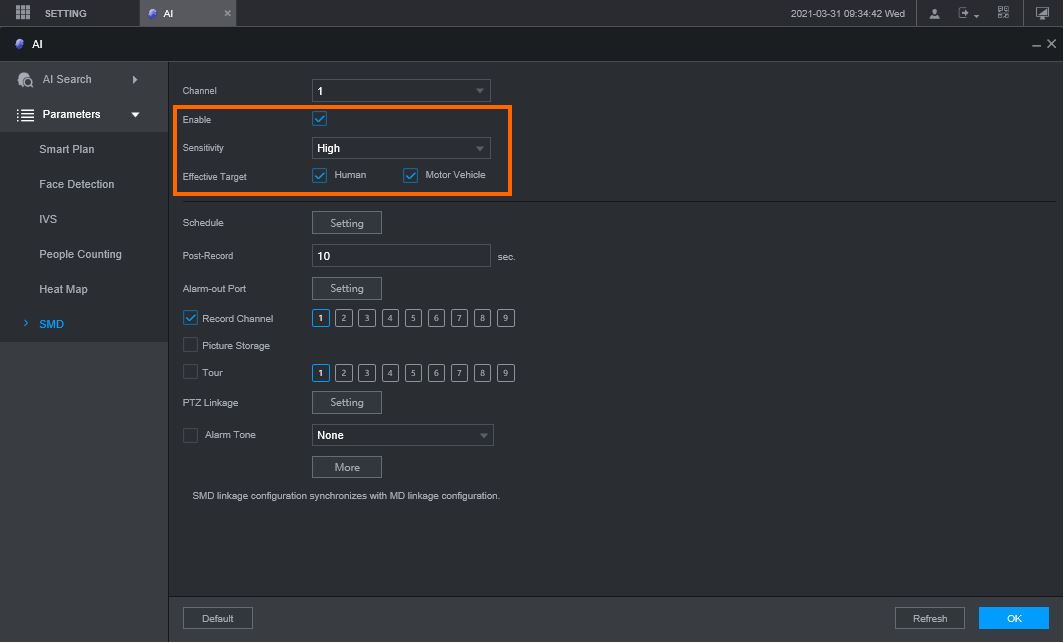Click the AI Search magnifier icon in sidebar
1064x643 pixels.
click(x=26, y=80)
